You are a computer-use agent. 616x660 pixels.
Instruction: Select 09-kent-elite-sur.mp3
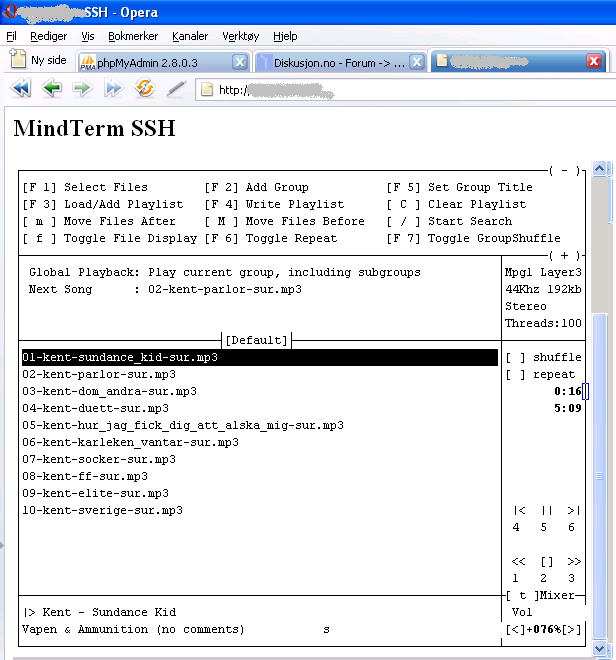tap(96, 493)
